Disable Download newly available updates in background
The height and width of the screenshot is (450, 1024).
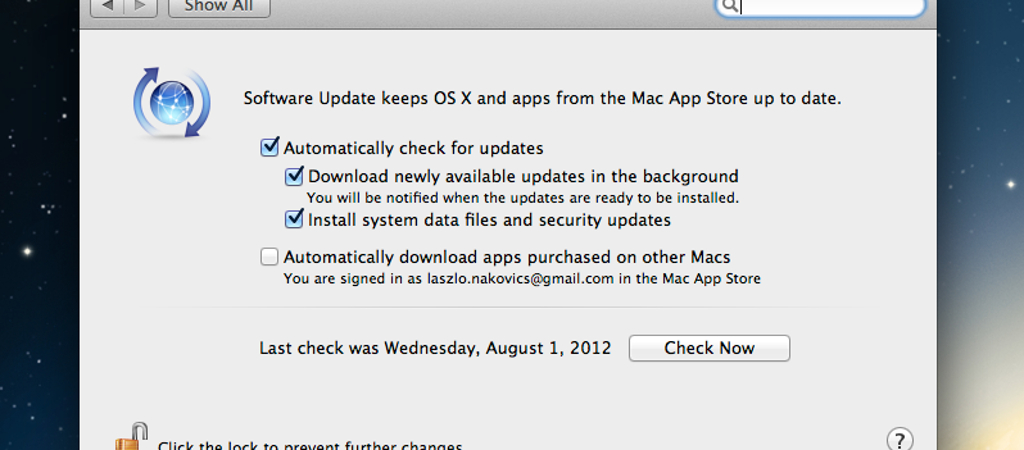pos(294,176)
